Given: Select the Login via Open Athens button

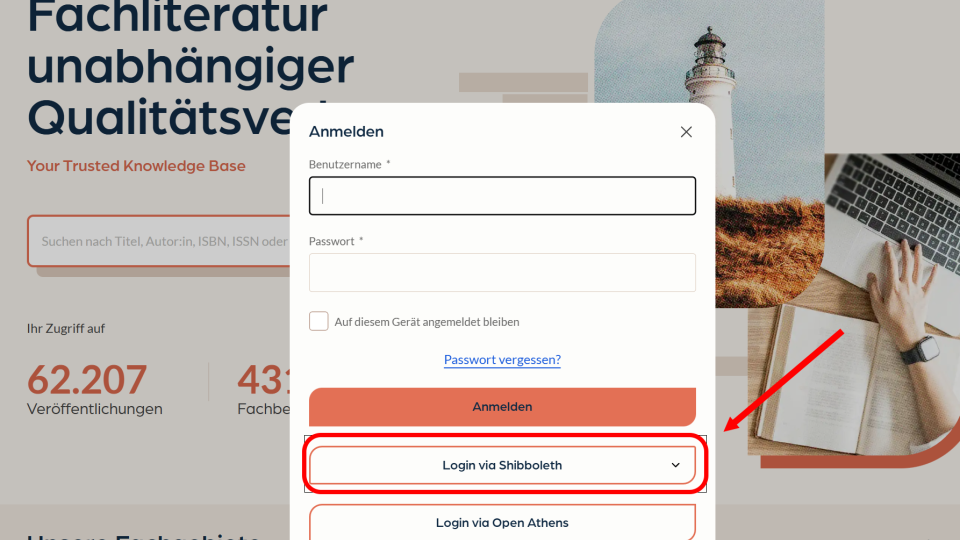Looking at the screenshot, I should pyautogui.click(x=502, y=522).
